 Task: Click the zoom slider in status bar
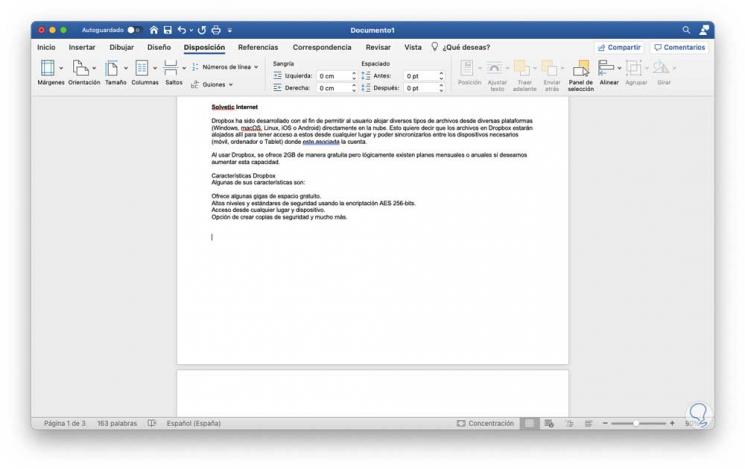coord(638,423)
